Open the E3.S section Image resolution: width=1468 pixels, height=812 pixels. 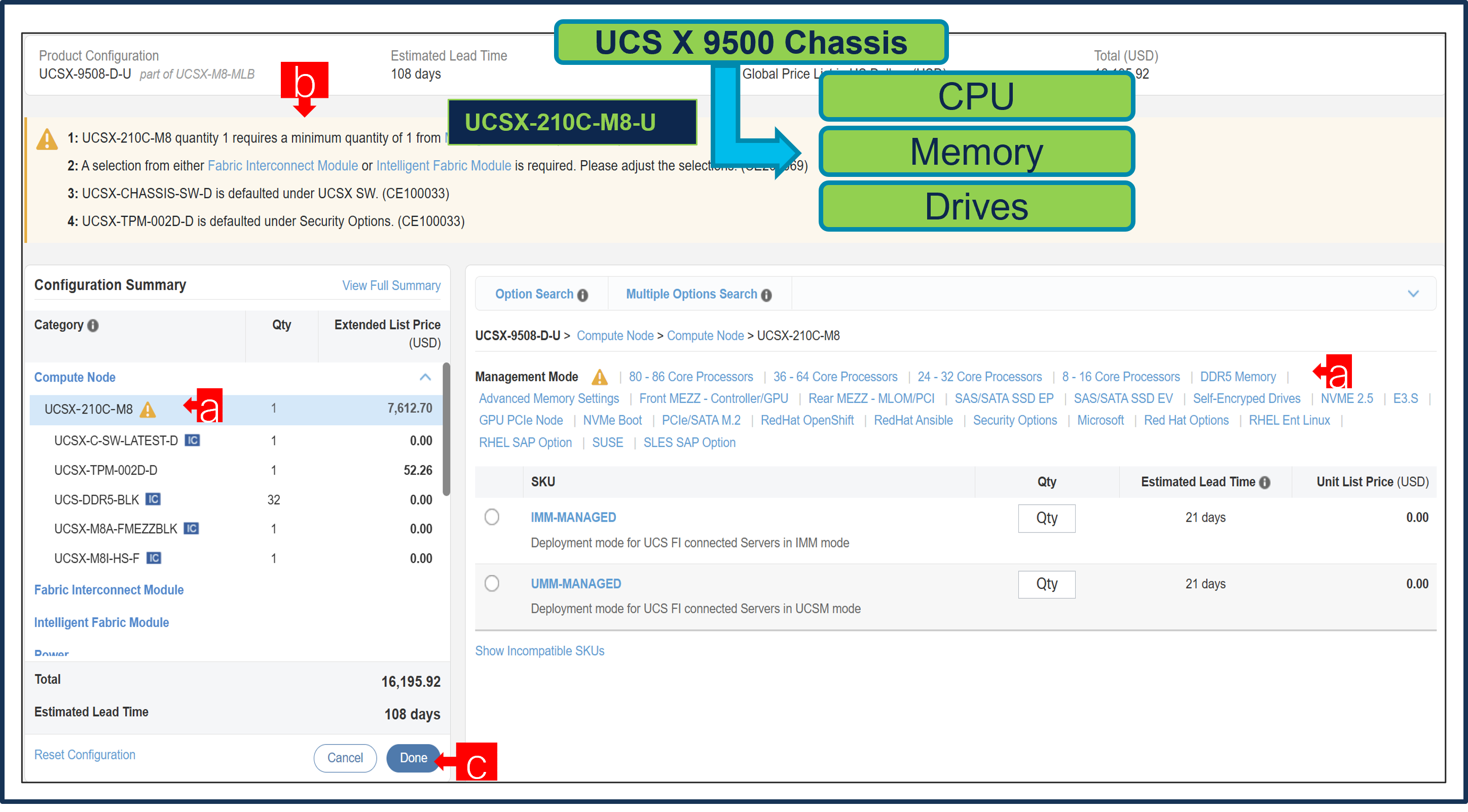[1405, 399]
